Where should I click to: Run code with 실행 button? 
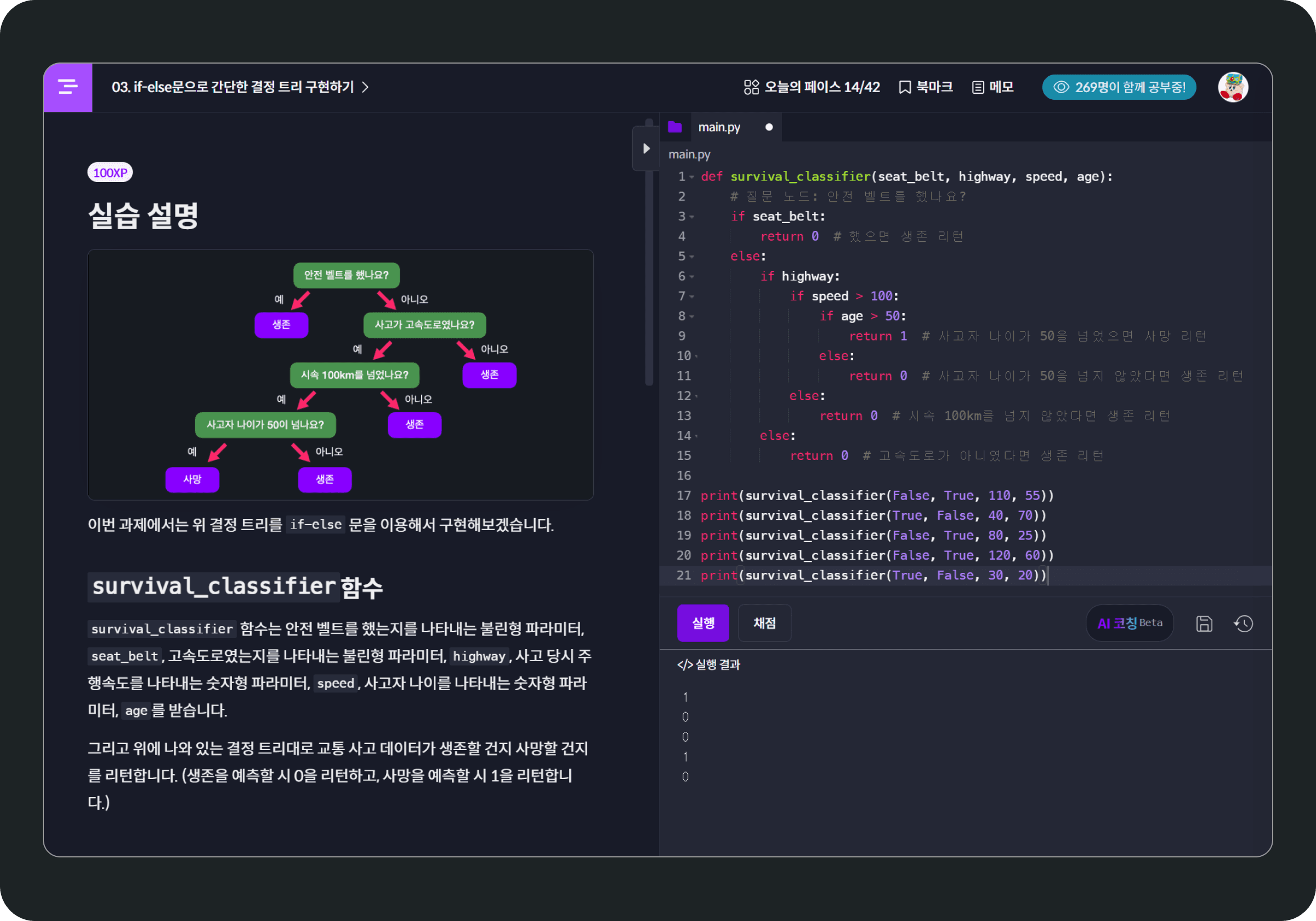(703, 623)
